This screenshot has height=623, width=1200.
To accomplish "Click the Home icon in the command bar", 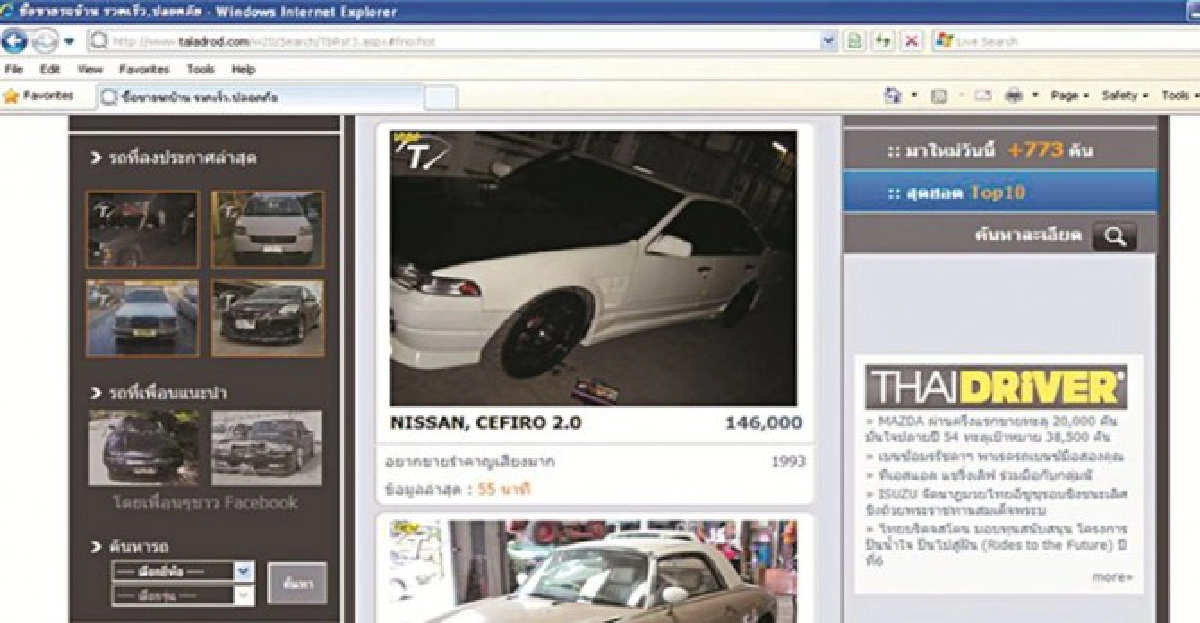I will pyautogui.click(x=893, y=96).
